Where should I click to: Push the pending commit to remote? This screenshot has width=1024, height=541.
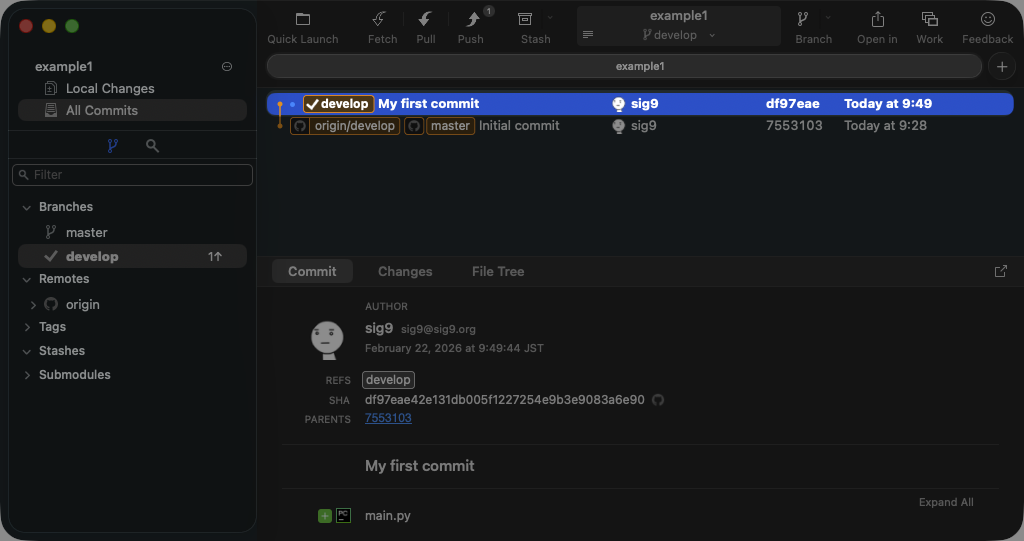[471, 20]
